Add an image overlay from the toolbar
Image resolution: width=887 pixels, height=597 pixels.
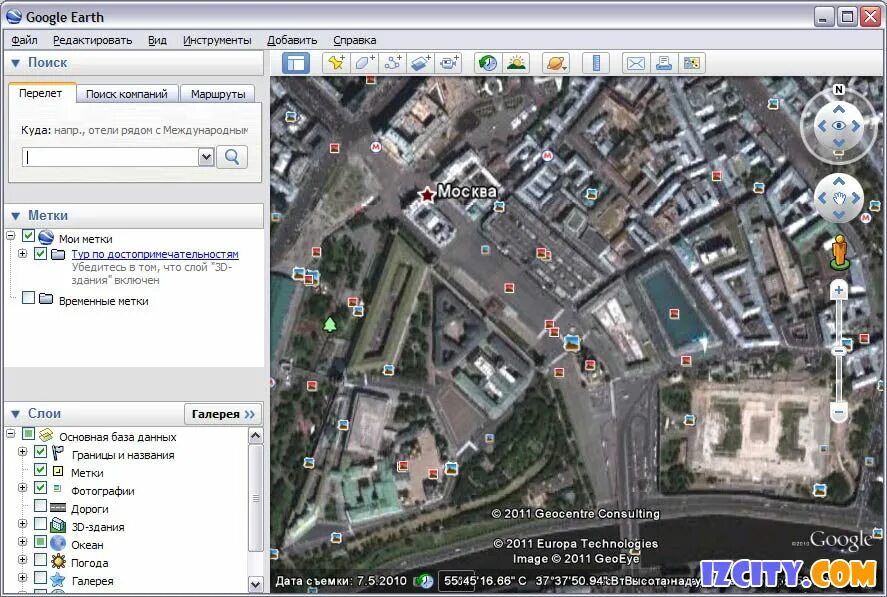[421, 63]
